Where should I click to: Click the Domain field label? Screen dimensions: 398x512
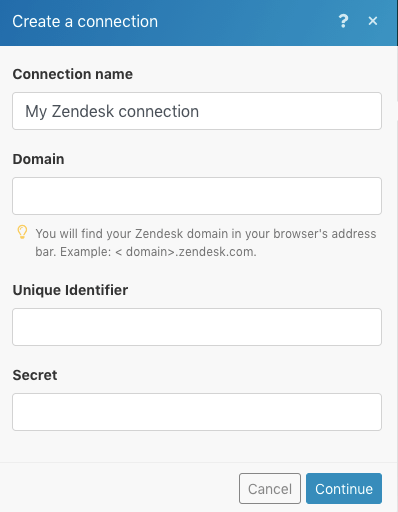click(38, 159)
